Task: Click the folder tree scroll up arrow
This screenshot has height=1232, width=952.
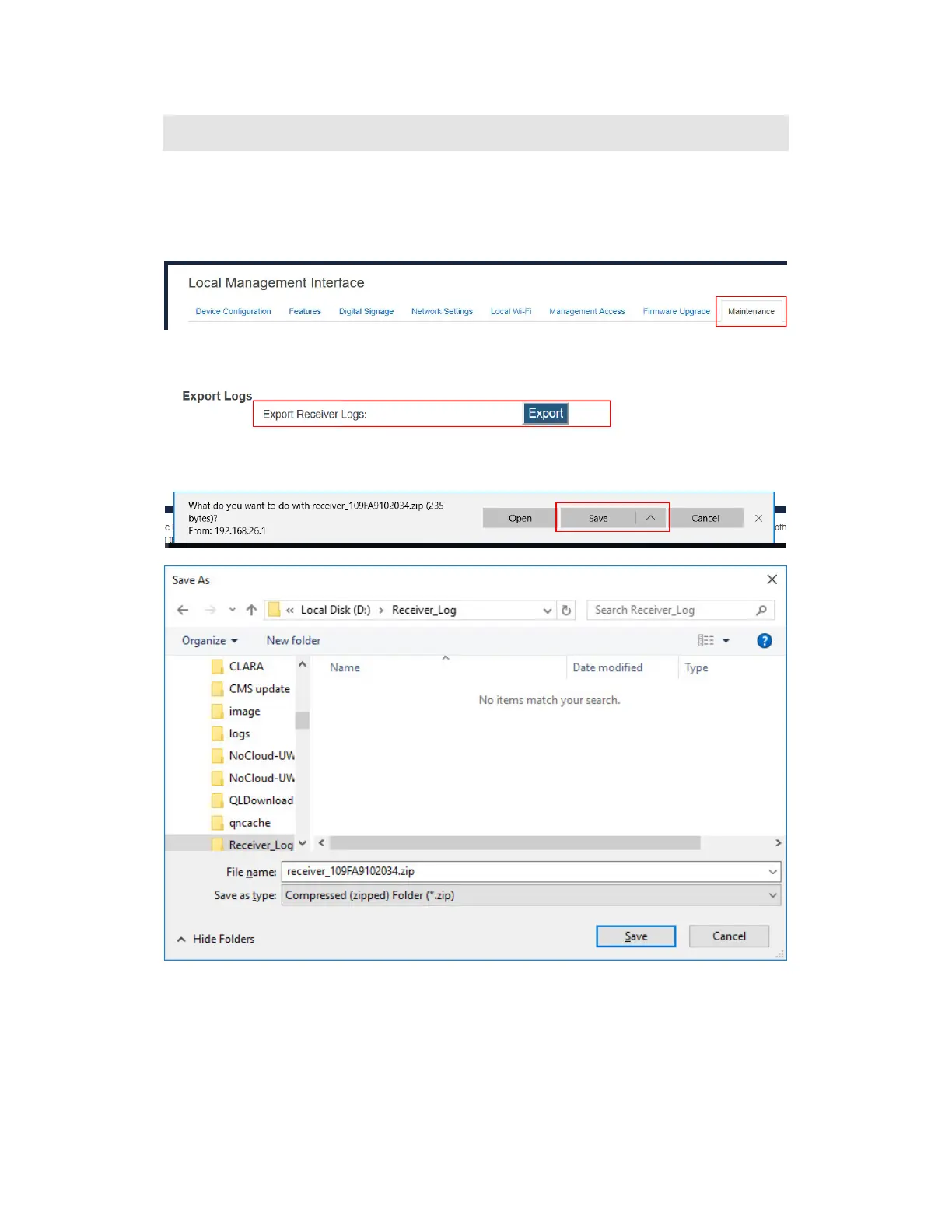Action: coord(303,666)
